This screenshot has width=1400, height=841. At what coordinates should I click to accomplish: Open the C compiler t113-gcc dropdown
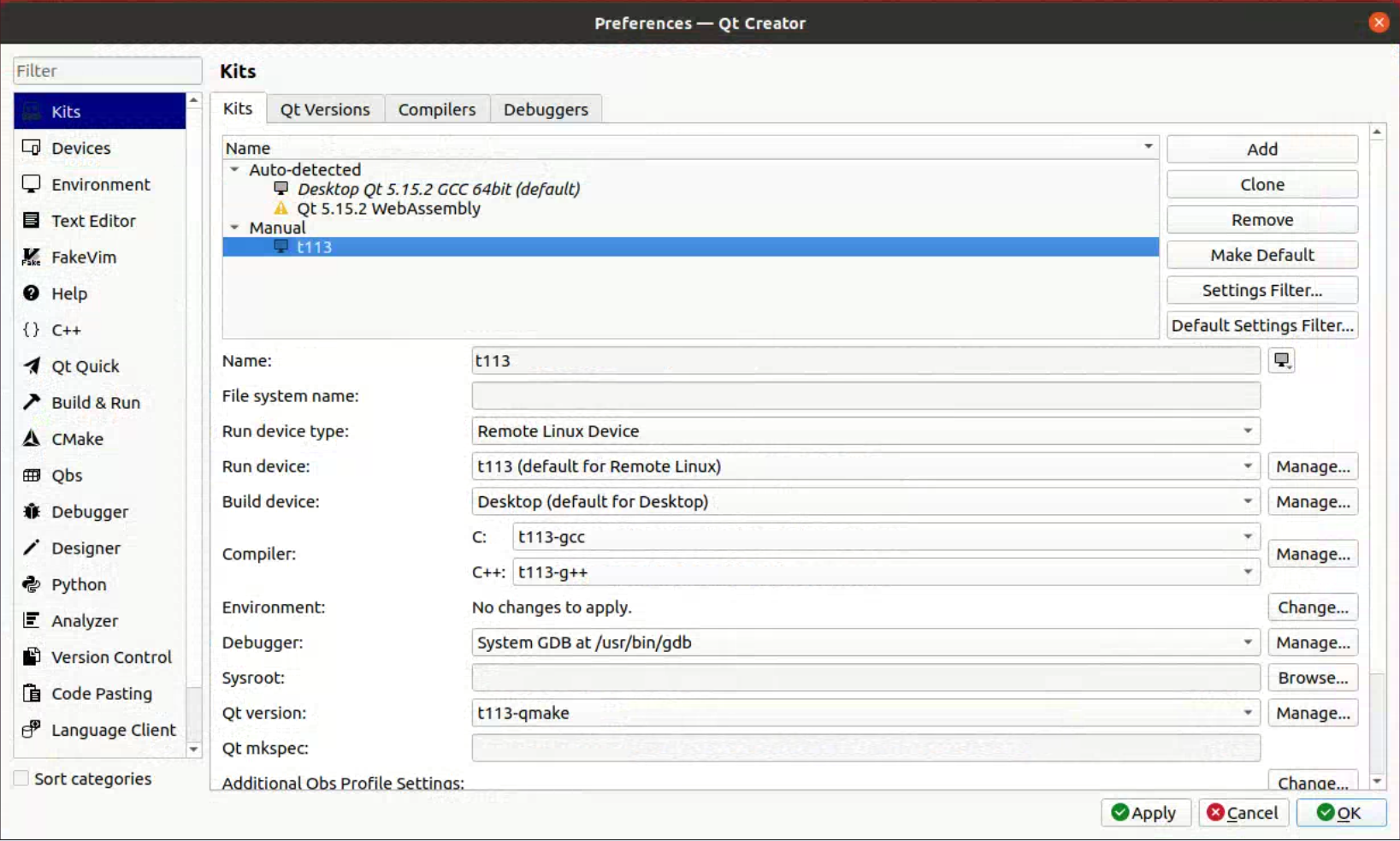point(886,536)
